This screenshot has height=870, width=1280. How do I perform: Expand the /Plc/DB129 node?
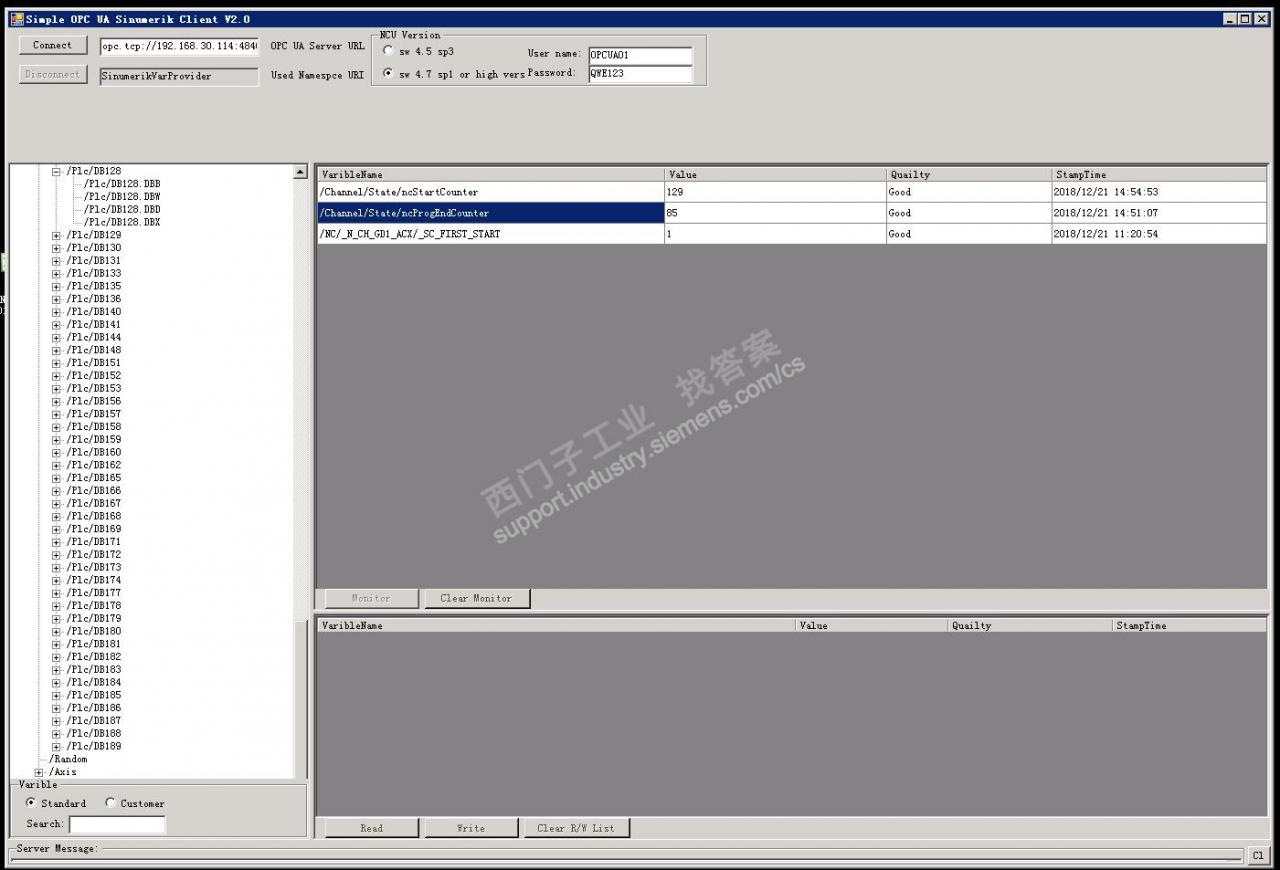coord(57,235)
